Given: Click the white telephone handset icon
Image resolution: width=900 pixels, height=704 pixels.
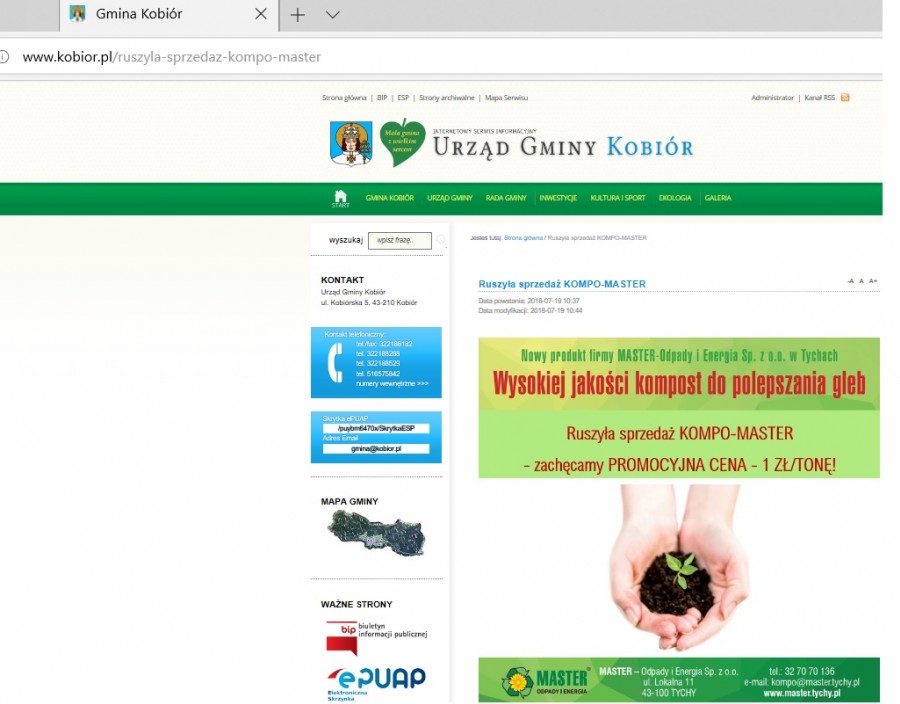Looking at the screenshot, I should coord(335,363).
